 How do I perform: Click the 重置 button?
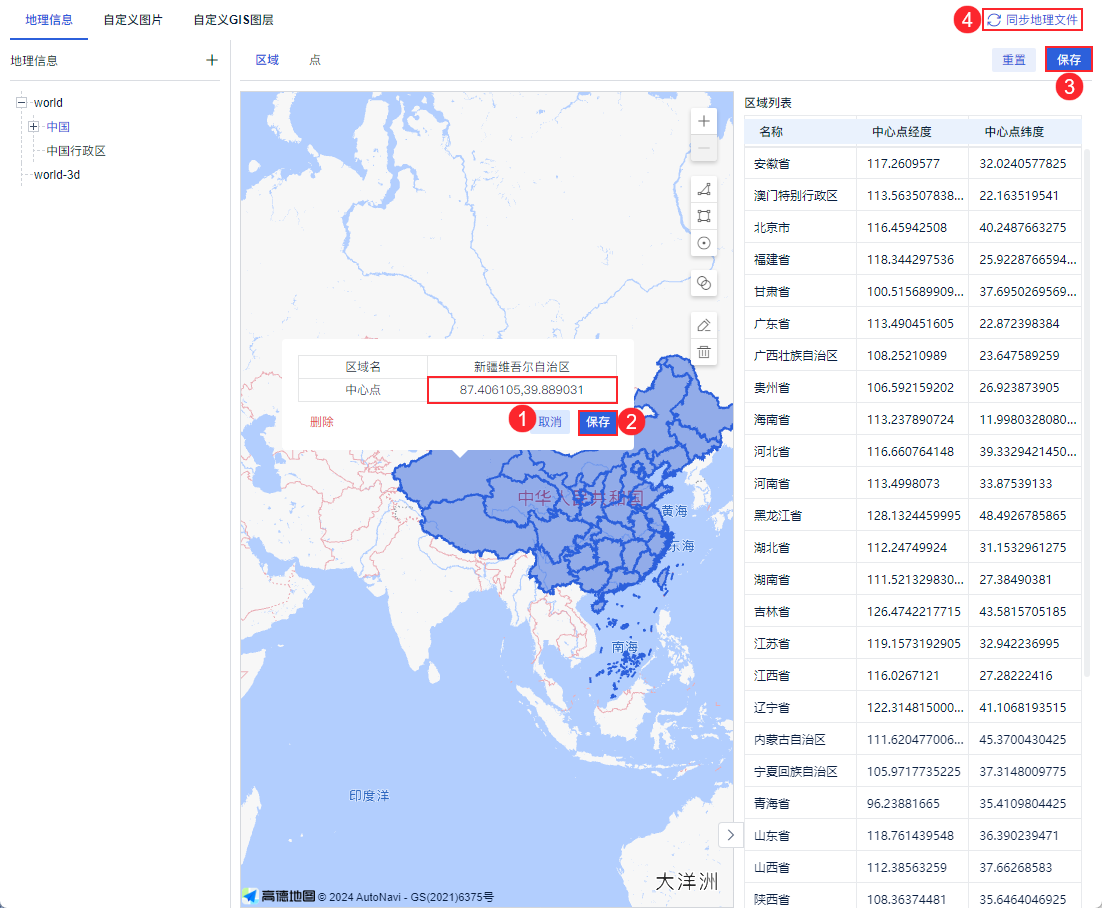(x=1013, y=60)
